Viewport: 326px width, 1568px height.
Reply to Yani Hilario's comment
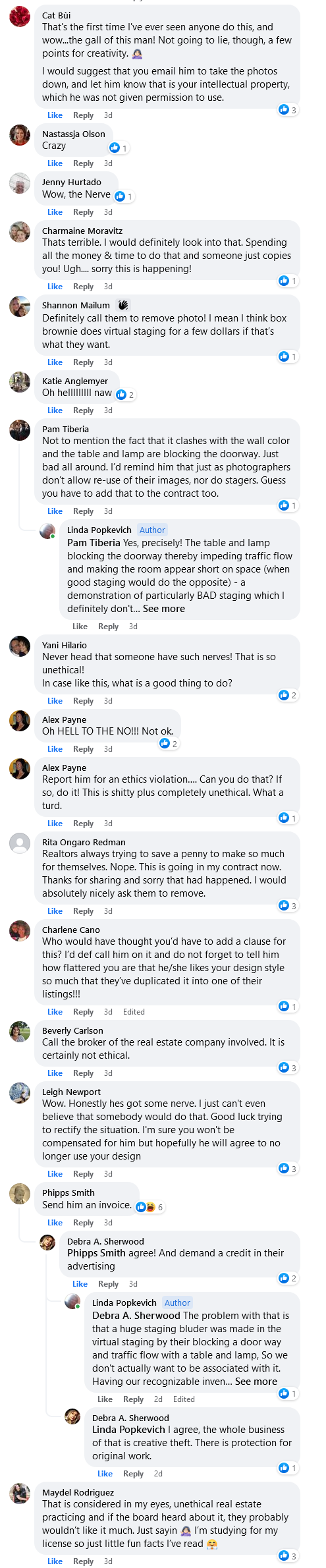[83, 701]
